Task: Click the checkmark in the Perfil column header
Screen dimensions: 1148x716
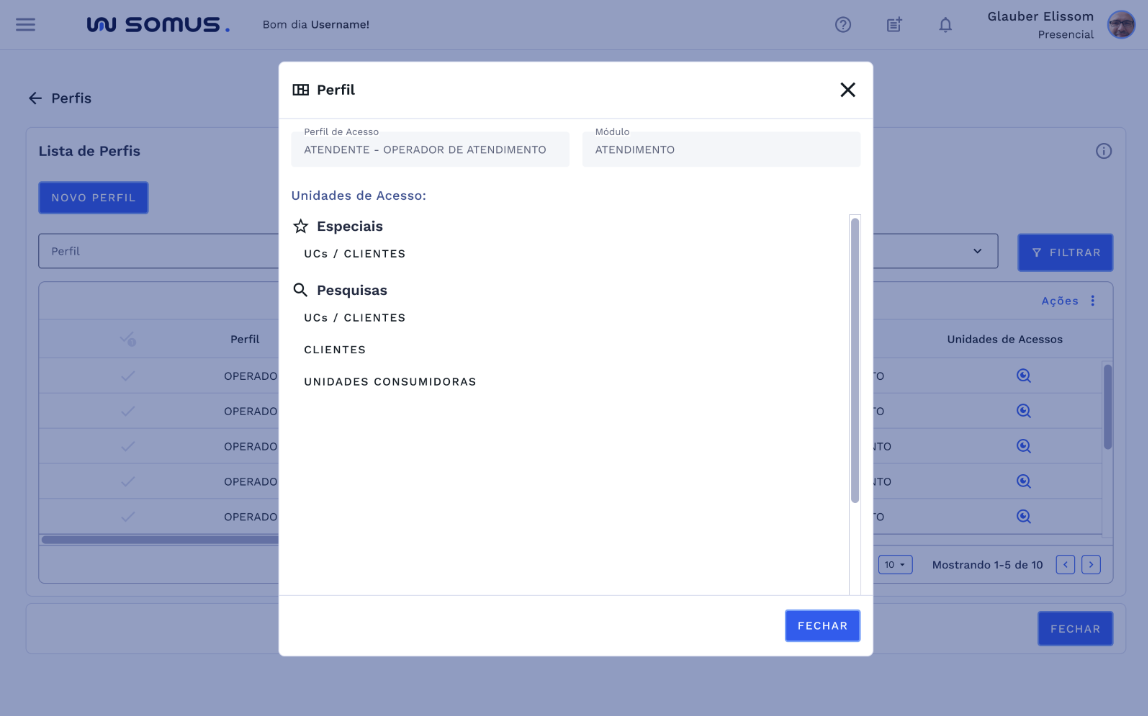Action: pyautogui.click(x=128, y=339)
